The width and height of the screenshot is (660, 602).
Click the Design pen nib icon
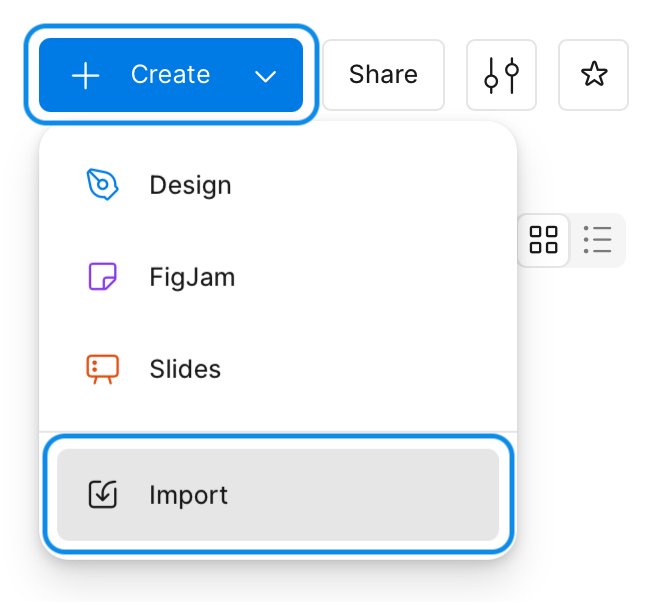coord(102,185)
